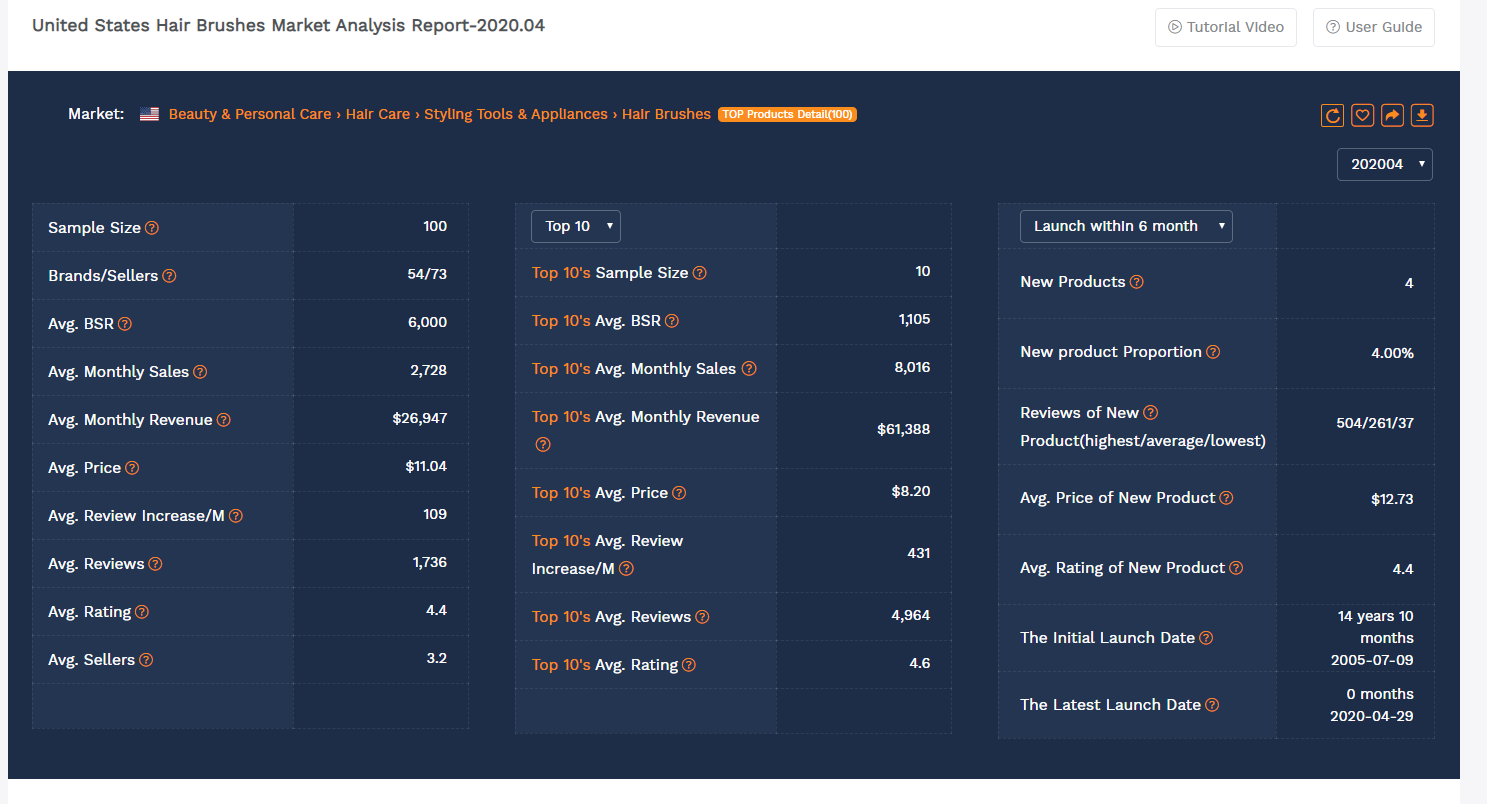Click the TOP Products Detail(100) badge

click(787, 114)
